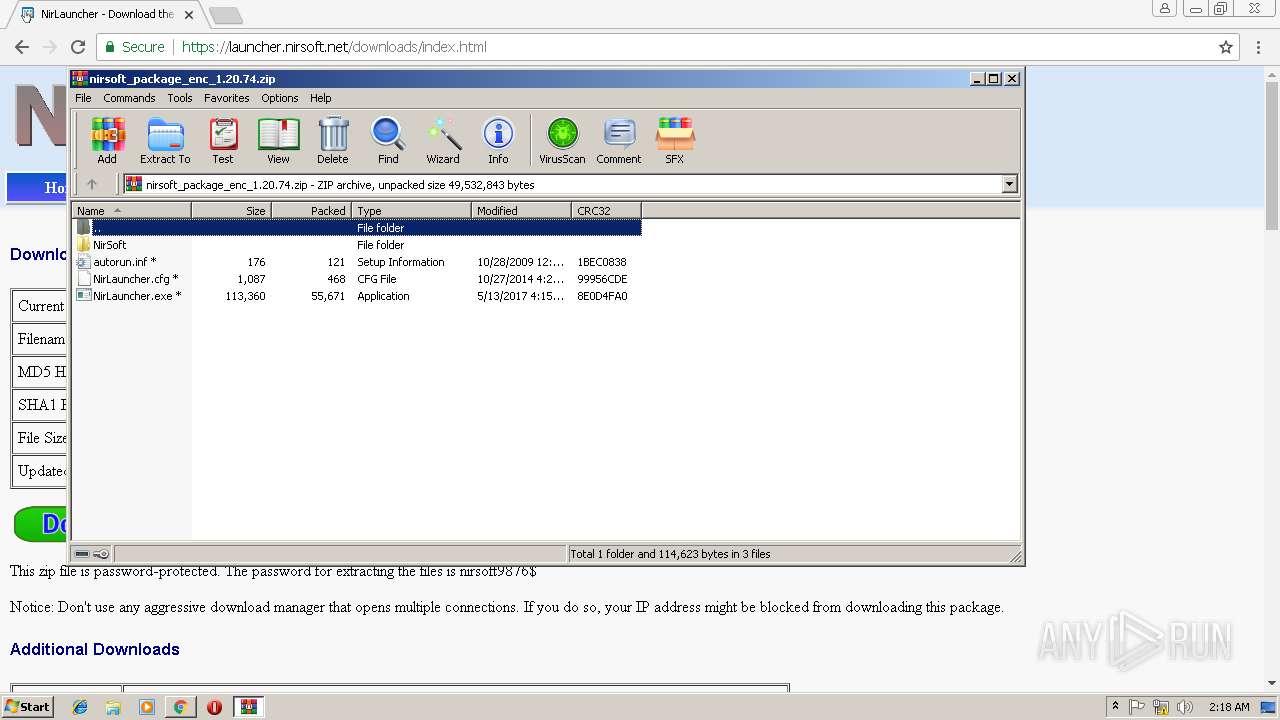Open the media player taskbar icon

click(147, 707)
